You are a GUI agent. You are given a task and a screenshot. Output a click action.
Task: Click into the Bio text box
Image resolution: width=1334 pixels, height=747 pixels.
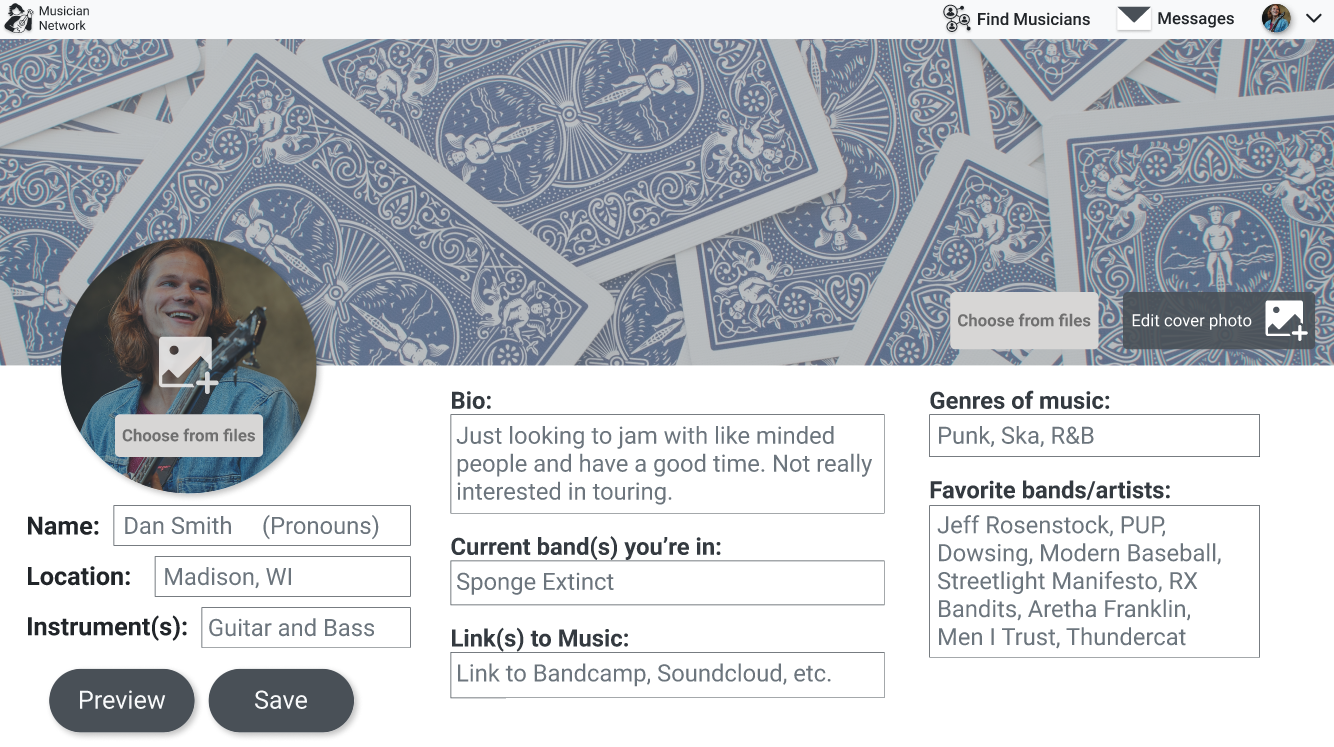[667, 464]
